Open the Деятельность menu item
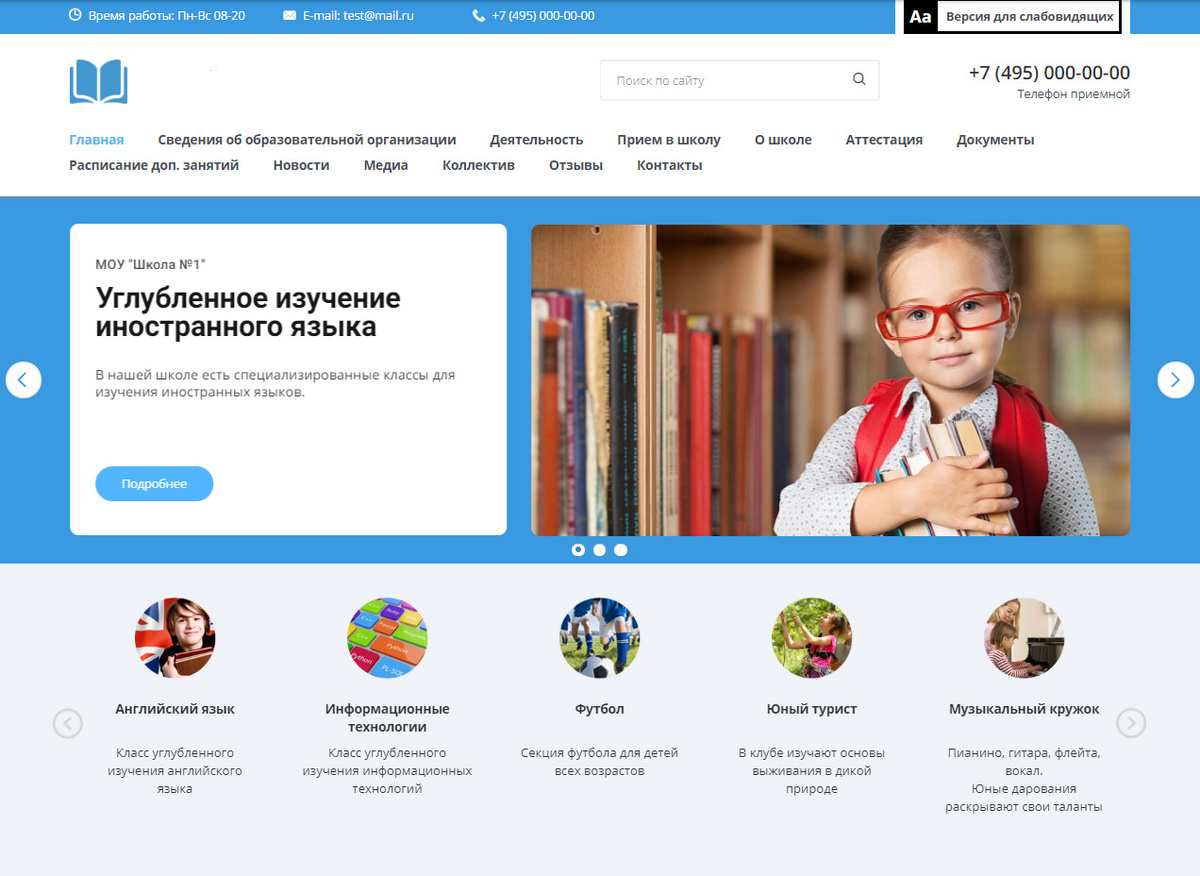 [536, 140]
